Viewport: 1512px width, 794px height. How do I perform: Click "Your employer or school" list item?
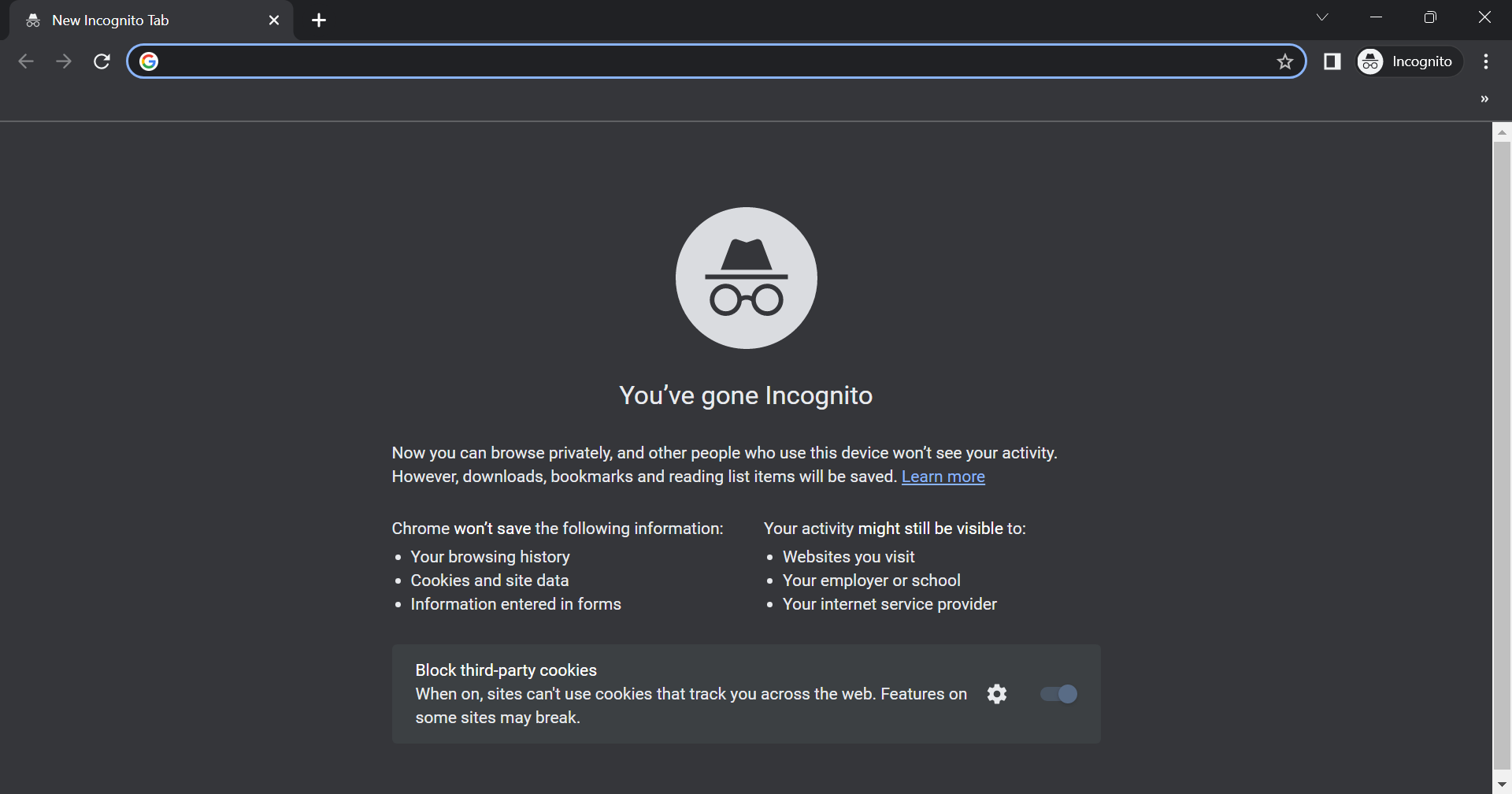pyautogui.click(x=871, y=581)
